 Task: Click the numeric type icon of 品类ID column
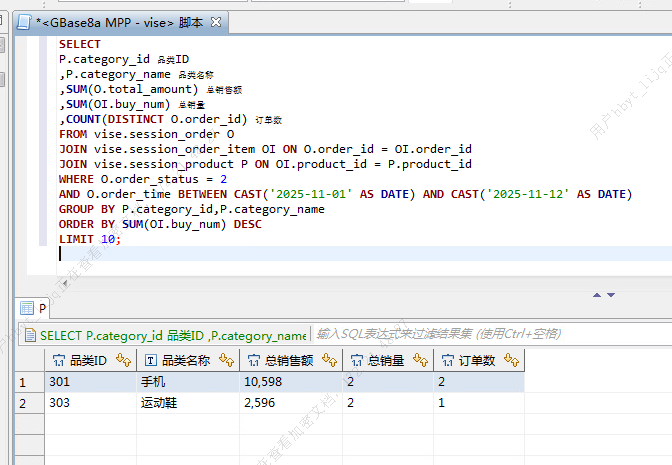59,361
